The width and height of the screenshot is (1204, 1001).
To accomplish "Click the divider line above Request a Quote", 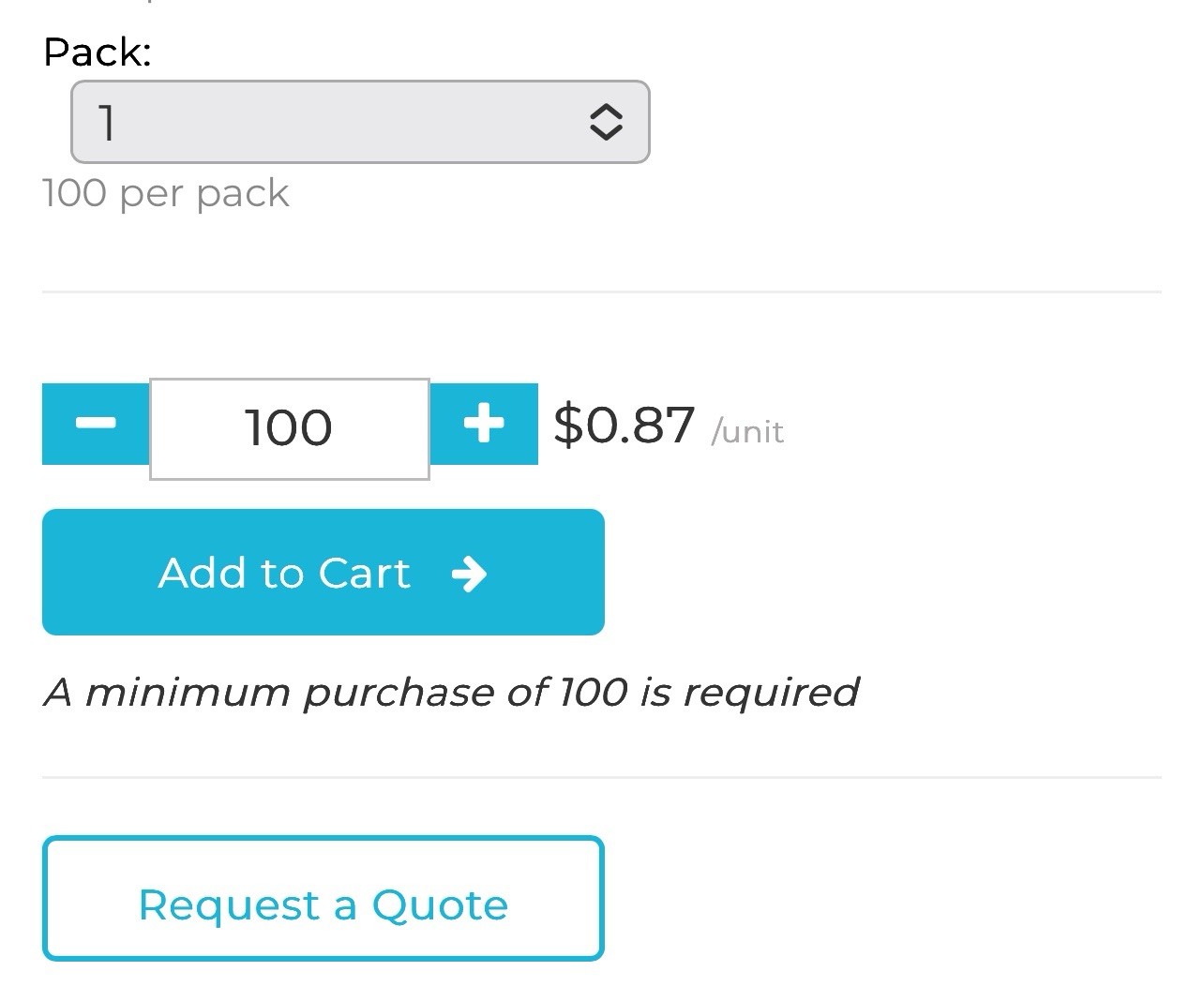I will tap(602, 777).
